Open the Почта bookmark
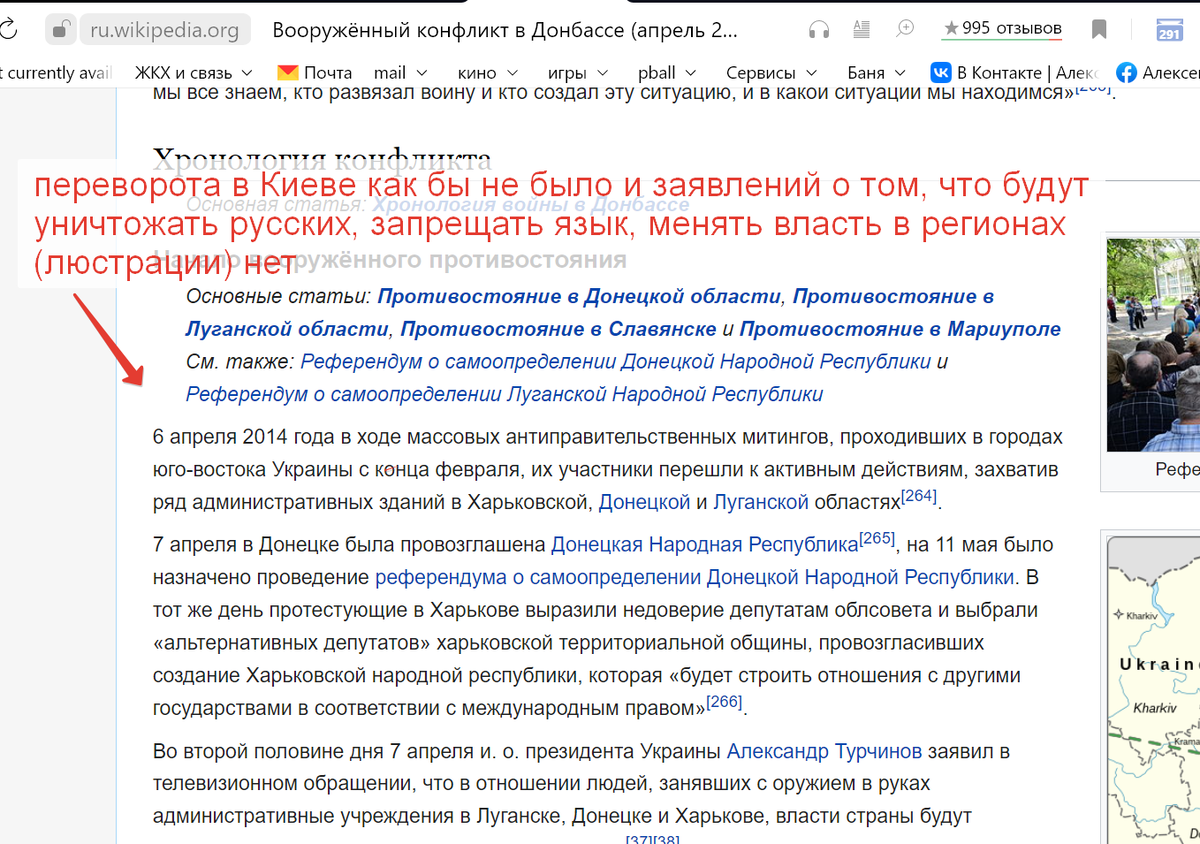Screen dimensions: 1200x844 point(315,72)
